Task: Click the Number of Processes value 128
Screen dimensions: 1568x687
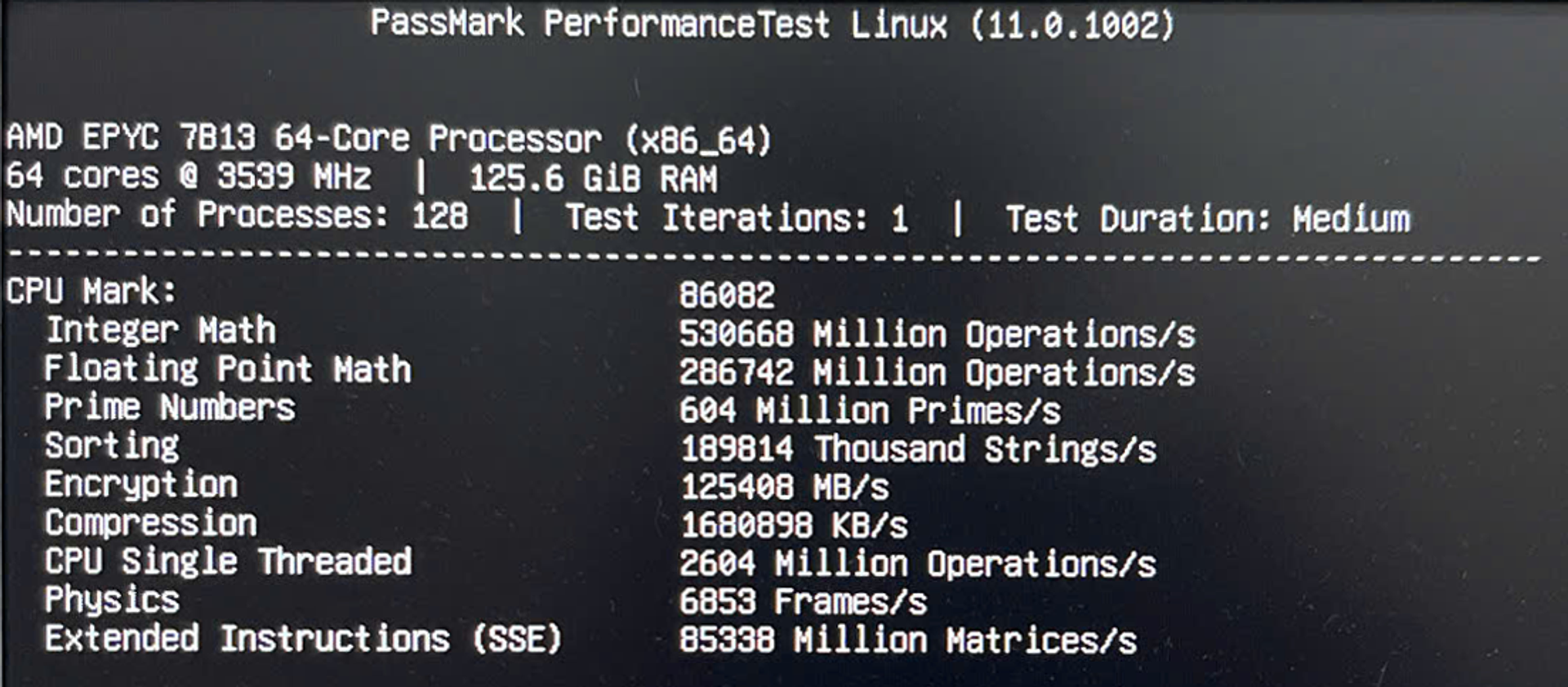Action: tap(440, 217)
